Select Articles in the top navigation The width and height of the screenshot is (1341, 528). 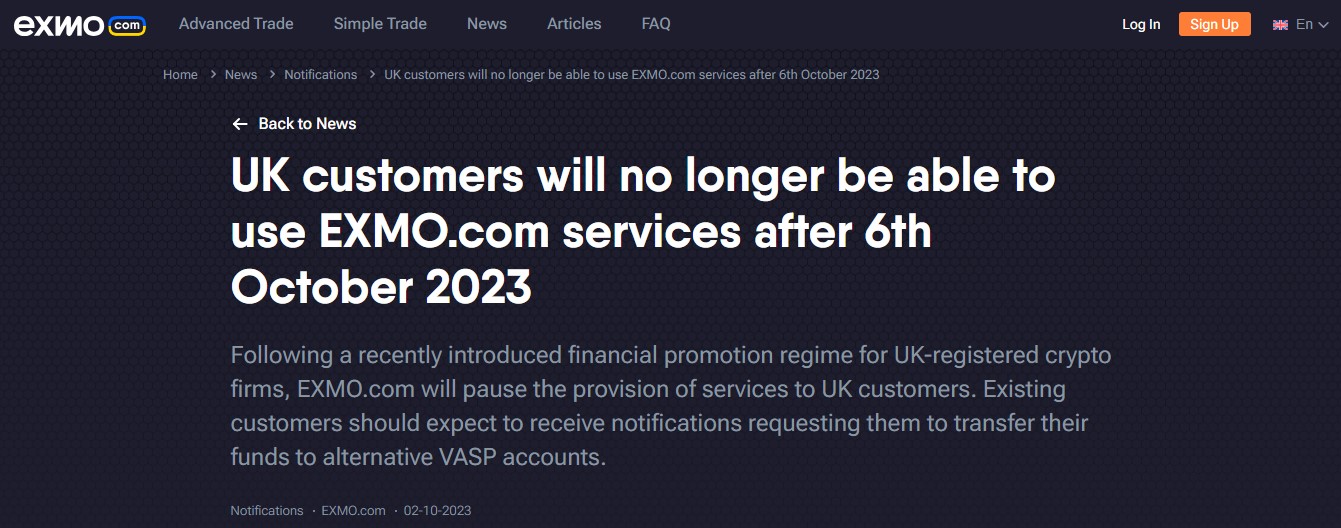point(574,24)
